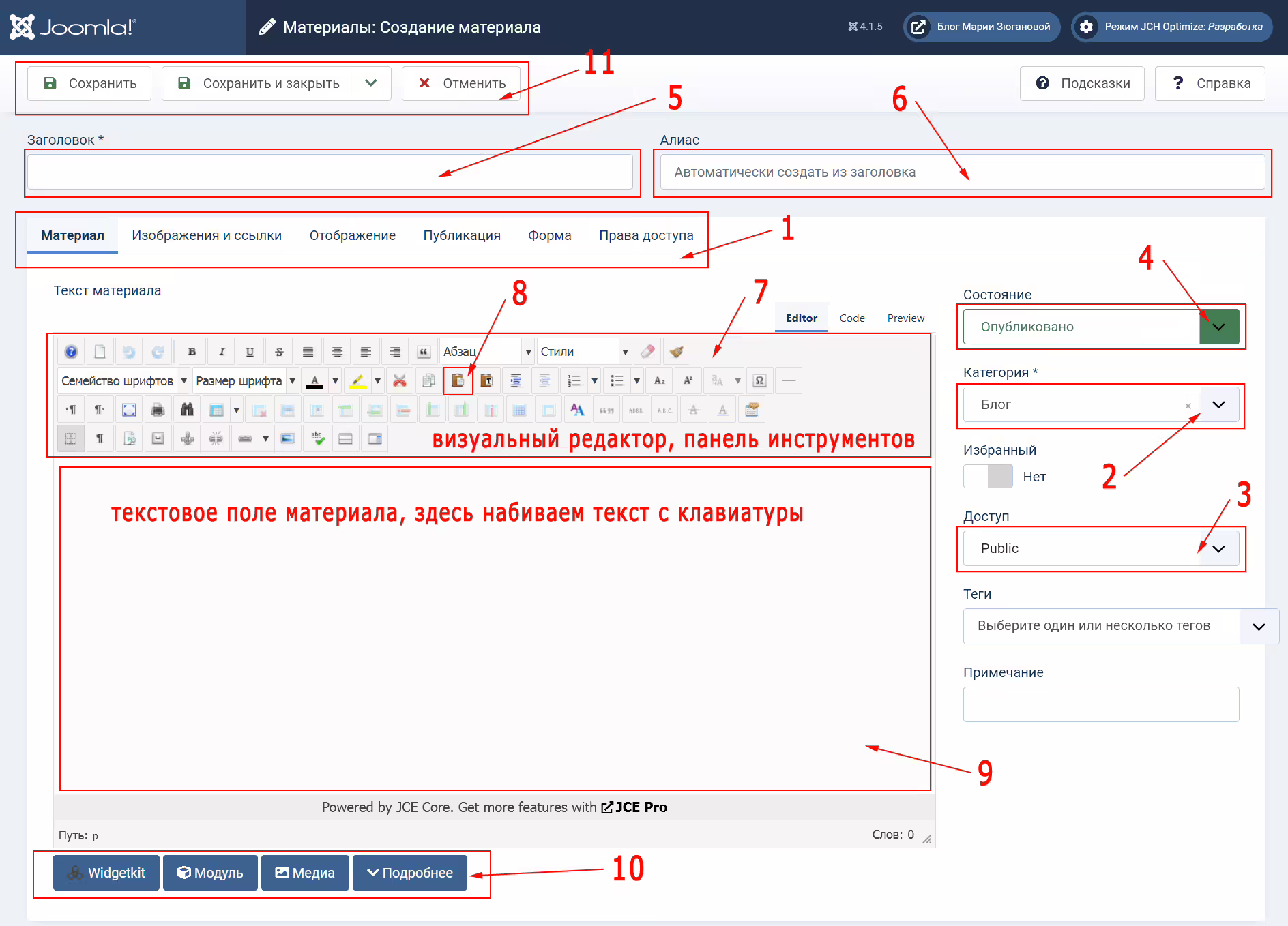This screenshot has height=926, width=1288.
Task: Insert a blockquote using the quote icon
Action: click(x=424, y=352)
